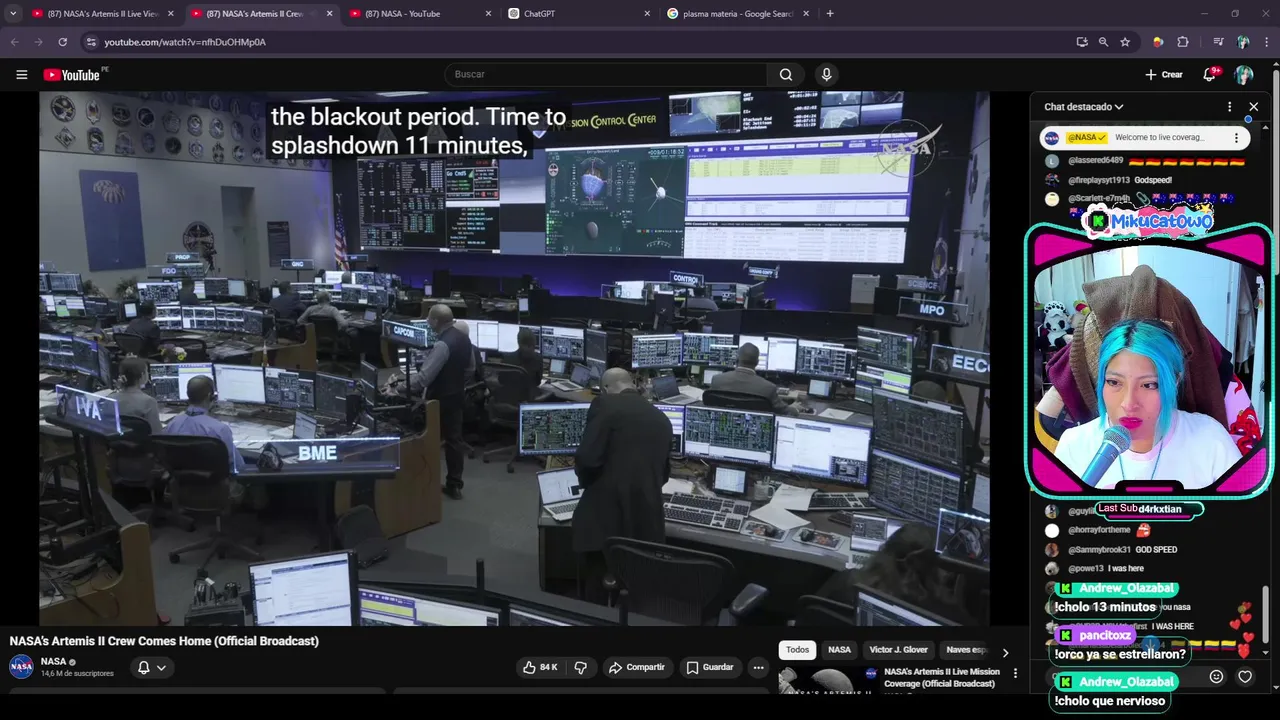The image size is (1280, 720).
Task: Open Chrome profile avatar
Action: click(1243, 42)
